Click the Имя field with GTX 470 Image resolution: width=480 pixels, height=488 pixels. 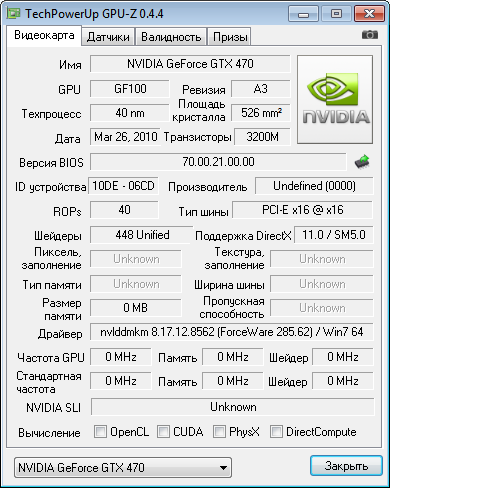(x=190, y=64)
